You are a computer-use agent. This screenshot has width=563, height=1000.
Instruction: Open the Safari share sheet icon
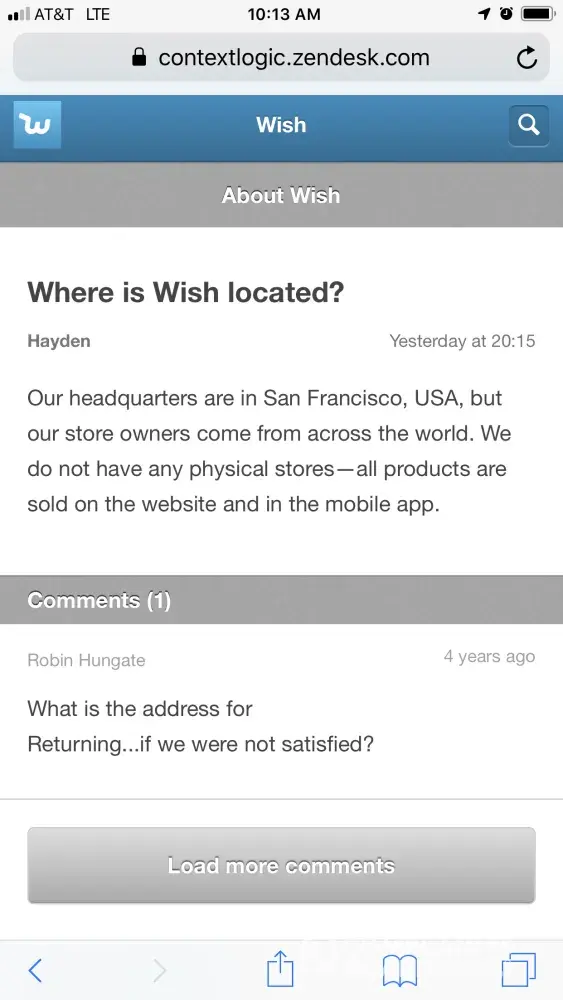[280, 968]
